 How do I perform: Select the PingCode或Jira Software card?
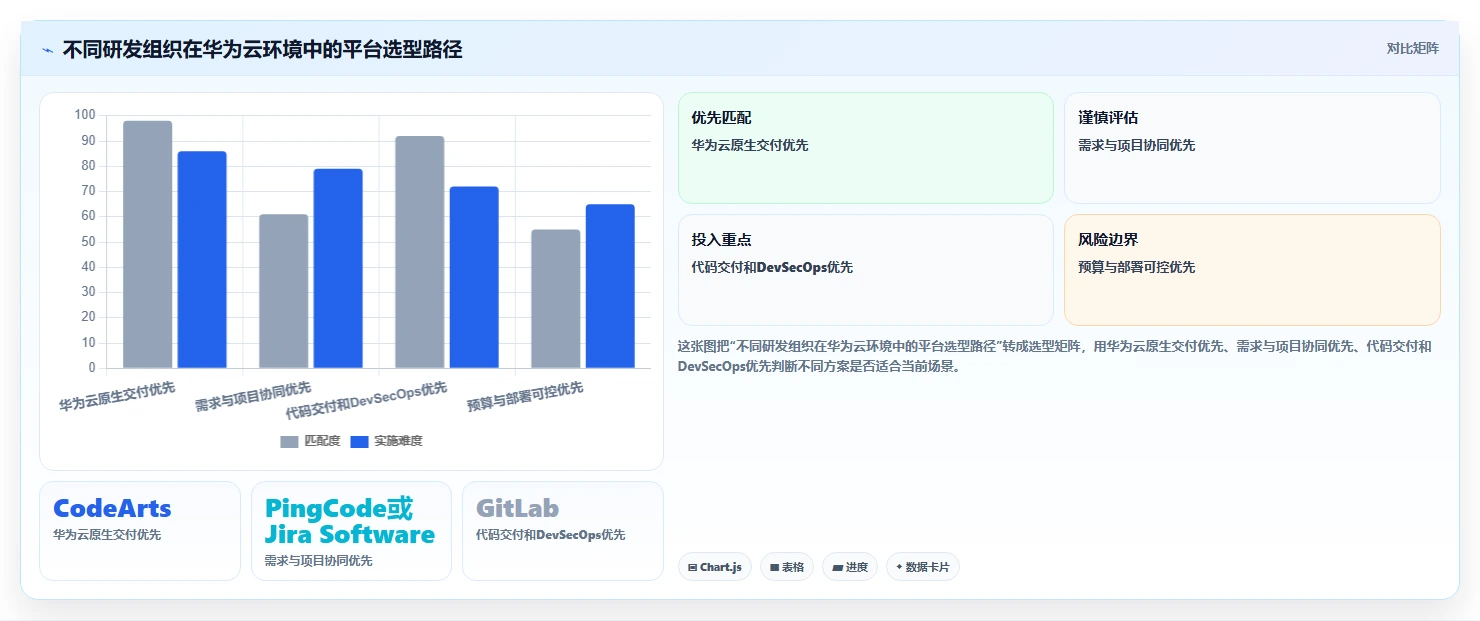351,531
